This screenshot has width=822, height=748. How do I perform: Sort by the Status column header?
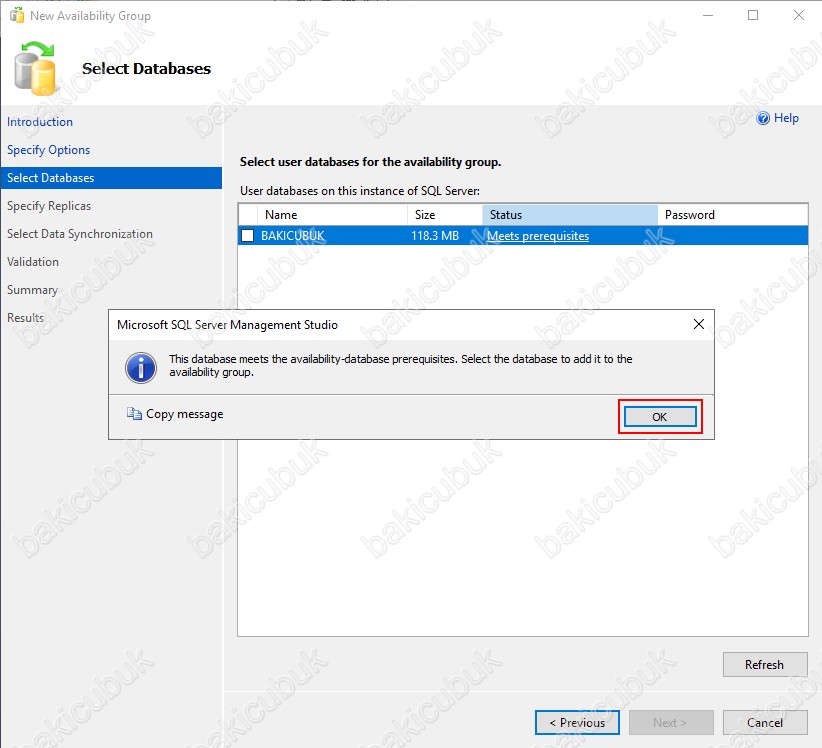[x=570, y=215]
